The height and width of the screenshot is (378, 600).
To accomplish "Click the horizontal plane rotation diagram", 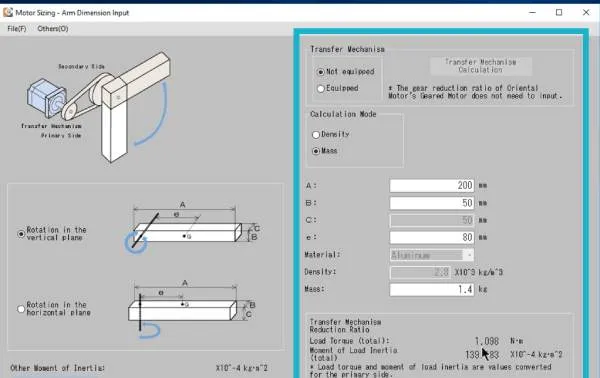I will [x=191, y=309].
